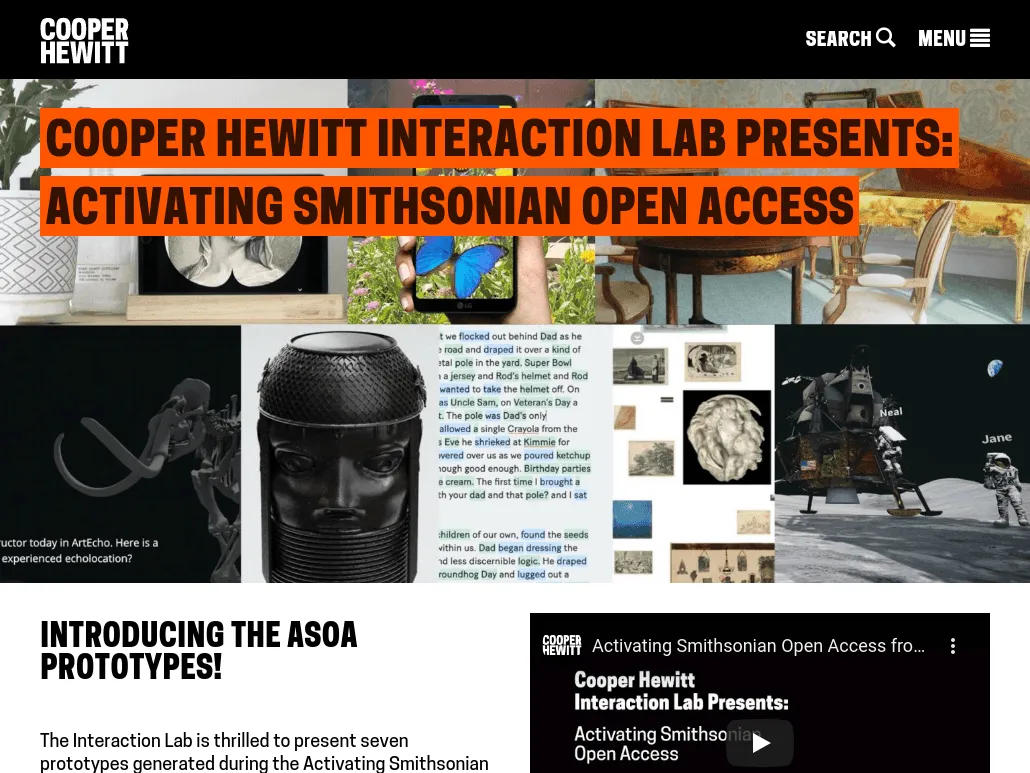Play the Activating Smithsonian Open Access video

click(760, 743)
